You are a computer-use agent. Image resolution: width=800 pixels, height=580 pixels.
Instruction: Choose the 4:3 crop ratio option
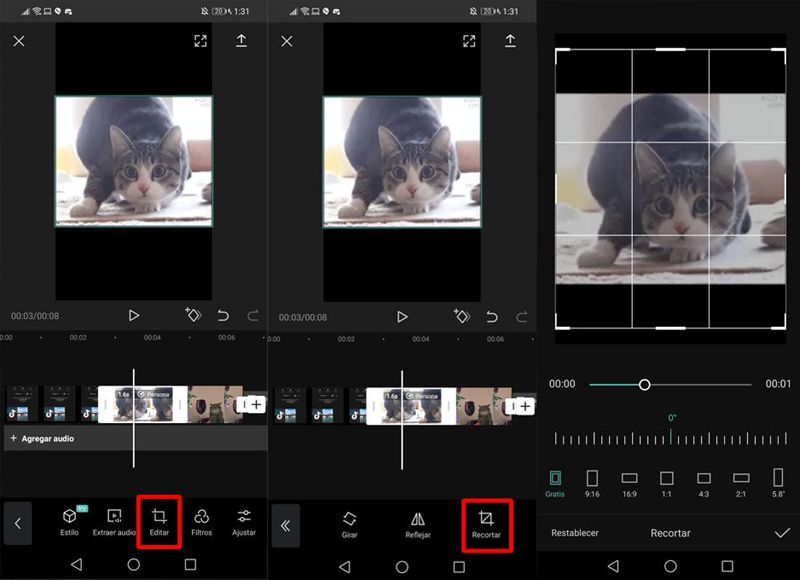tap(704, 483)
